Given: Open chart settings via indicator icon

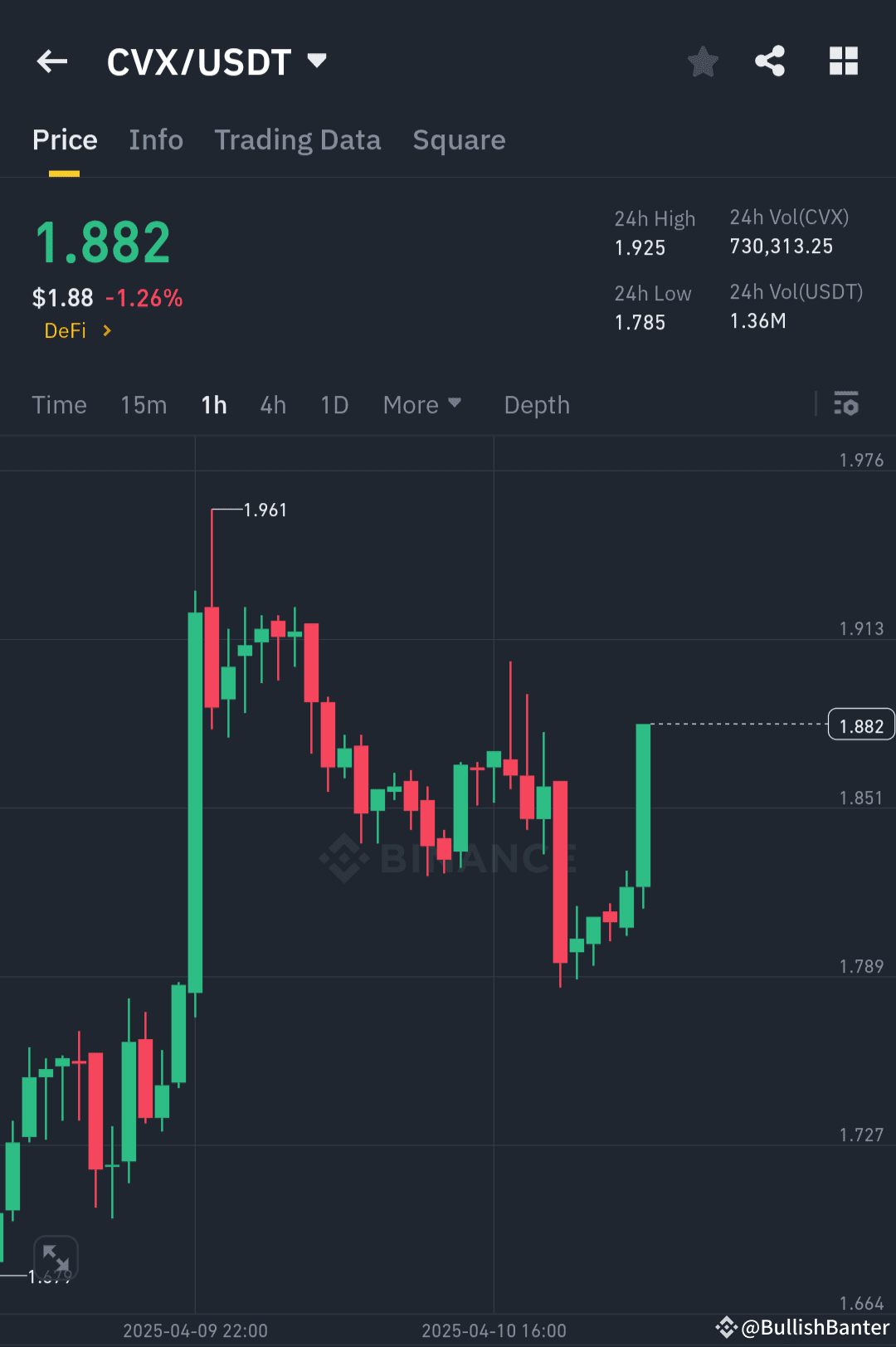Looking at the screenshot, I should point(847,404).
